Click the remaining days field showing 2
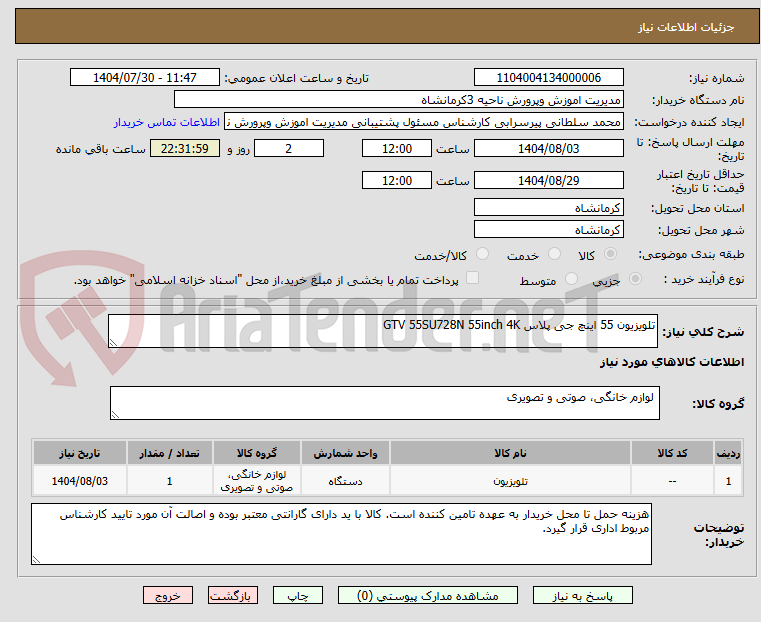 289,148
